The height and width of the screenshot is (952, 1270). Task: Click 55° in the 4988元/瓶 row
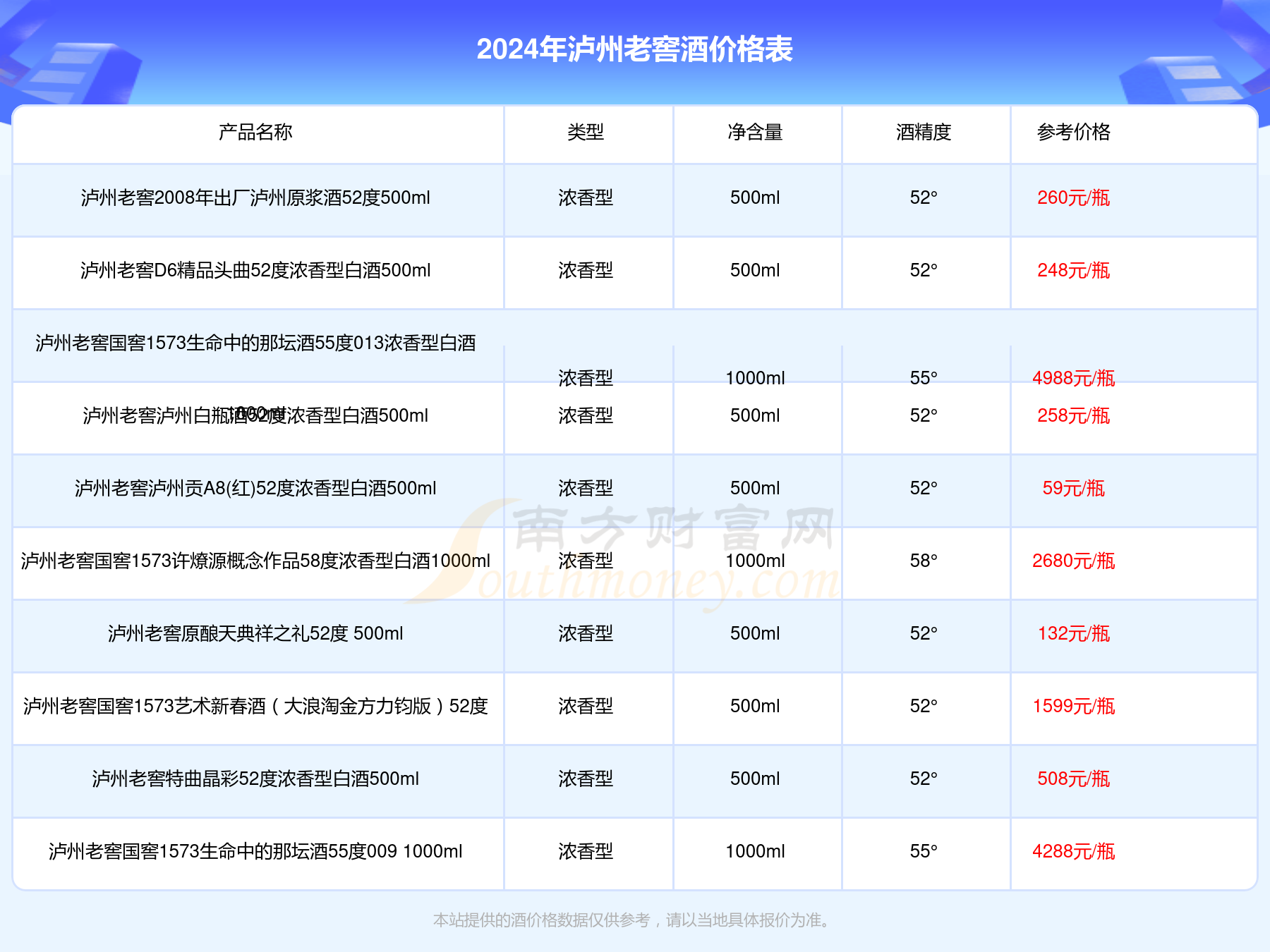click(924, 378)
